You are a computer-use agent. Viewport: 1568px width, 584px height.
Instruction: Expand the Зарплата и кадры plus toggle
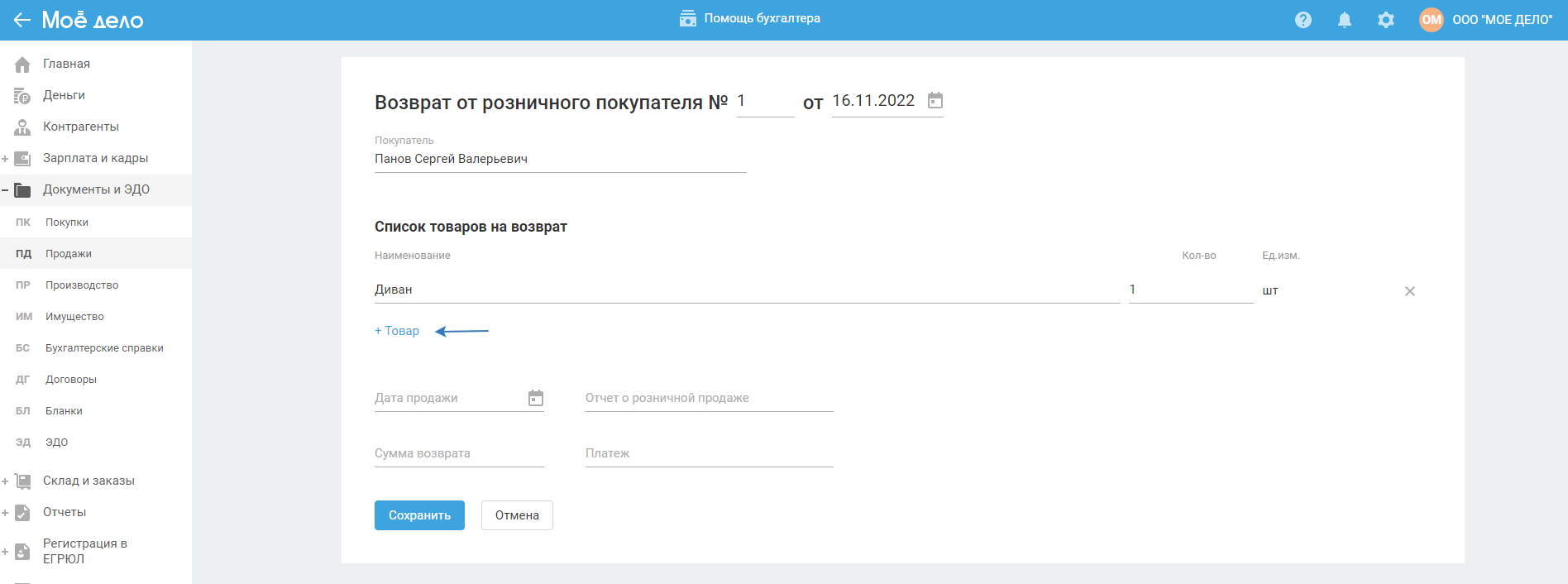click(x=5, y=158)
